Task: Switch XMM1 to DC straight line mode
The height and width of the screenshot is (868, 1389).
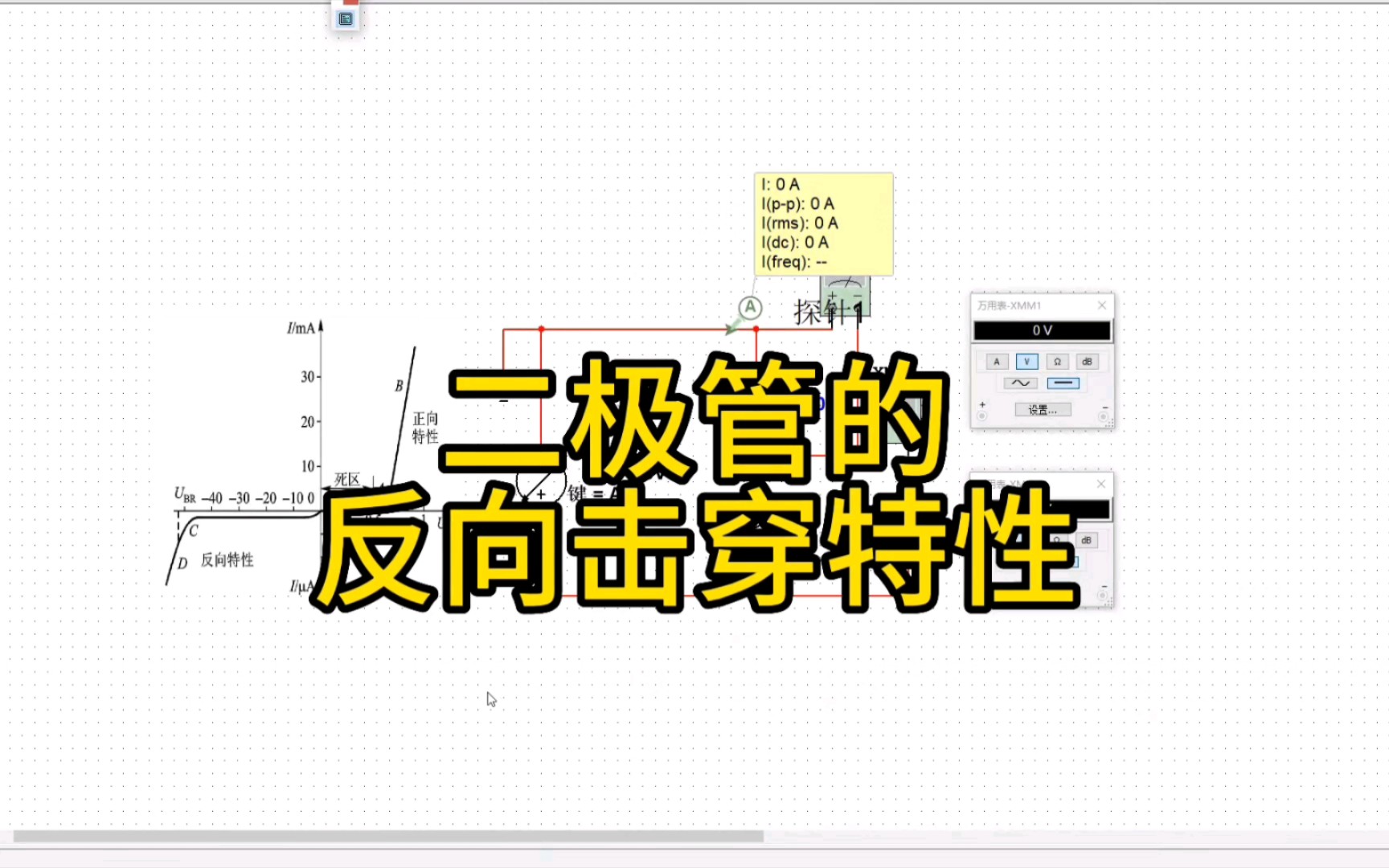Action: 1063,383
